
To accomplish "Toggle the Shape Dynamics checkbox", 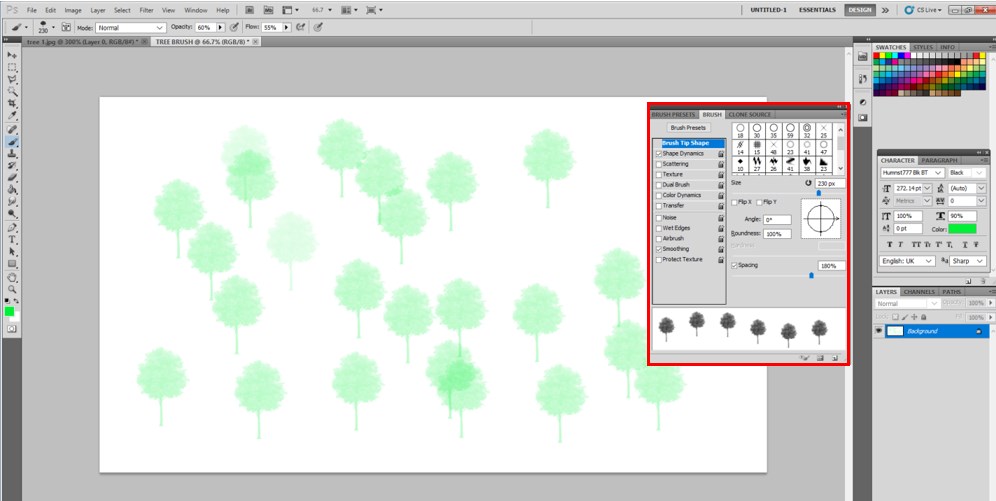I will 659,154.
